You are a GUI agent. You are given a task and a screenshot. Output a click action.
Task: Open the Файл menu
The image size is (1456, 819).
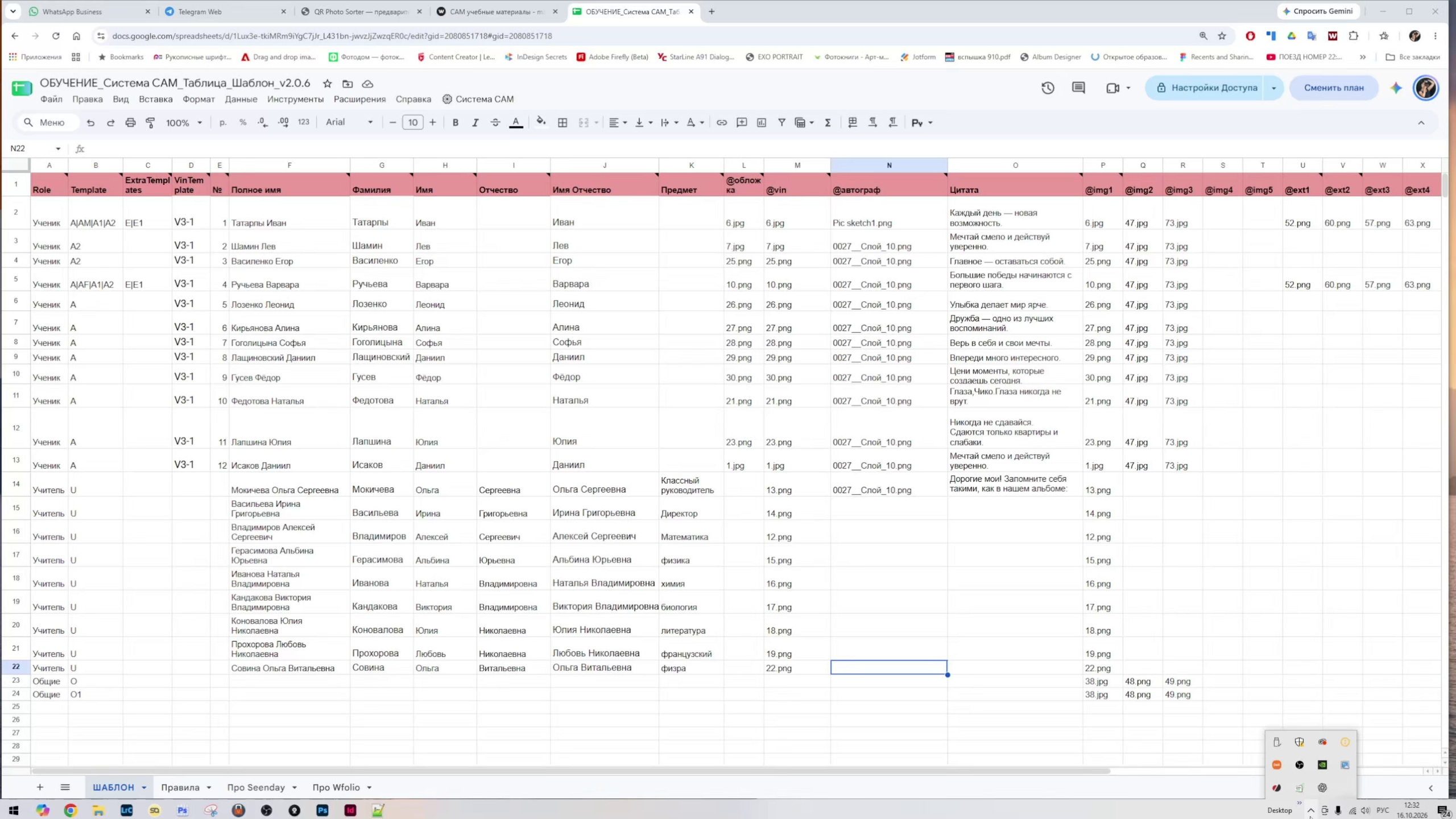coord(51,99)
